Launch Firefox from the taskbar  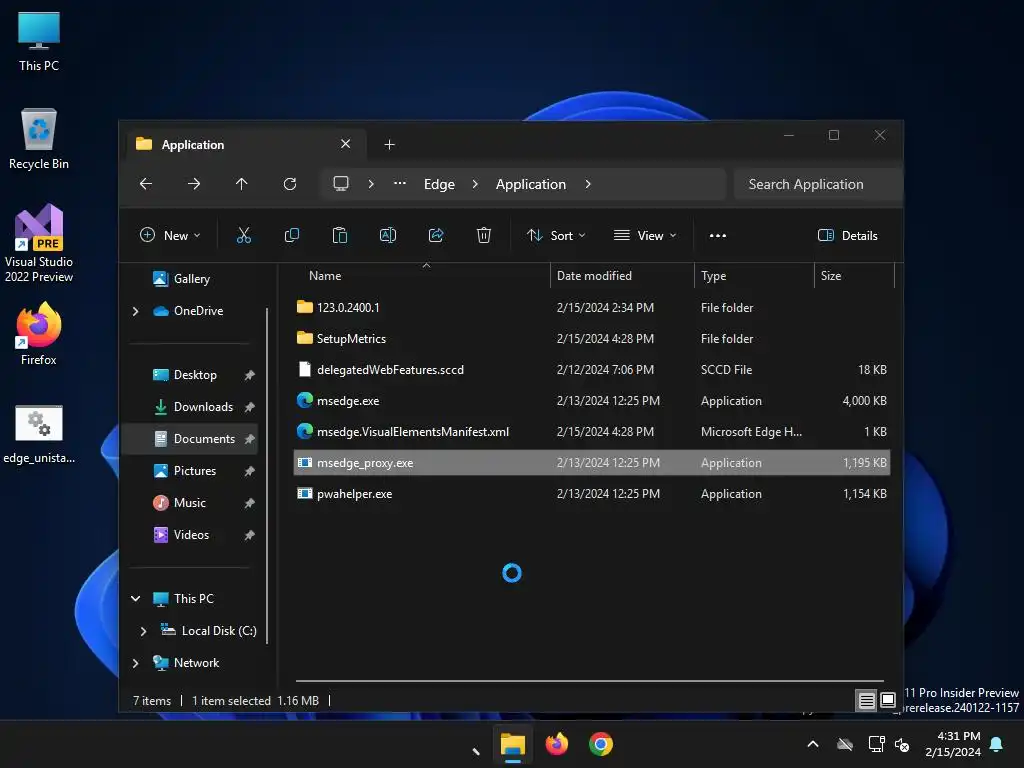click(556, 744)
